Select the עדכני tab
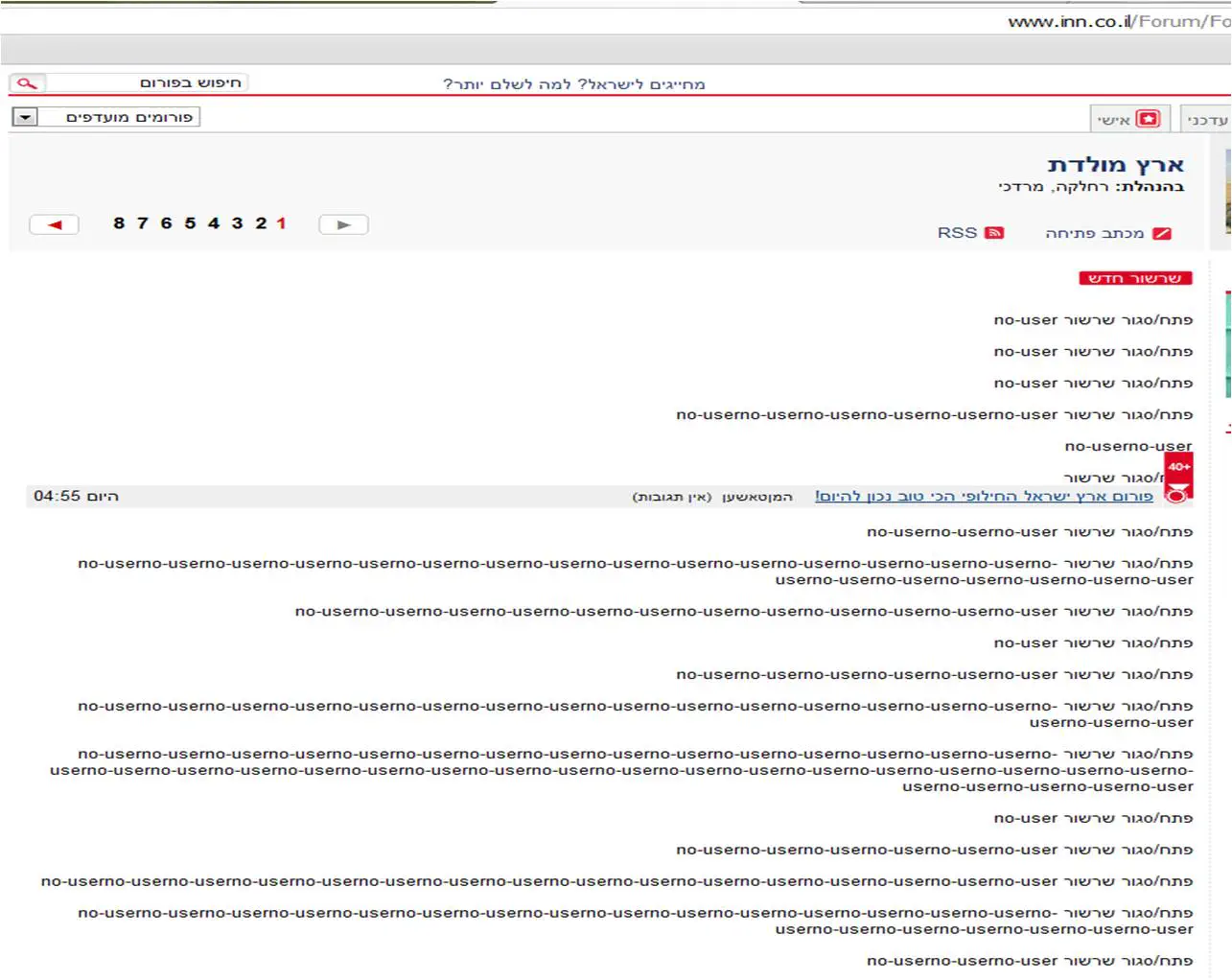Screen dimensions: 1232x980 tap(1206, 119)
